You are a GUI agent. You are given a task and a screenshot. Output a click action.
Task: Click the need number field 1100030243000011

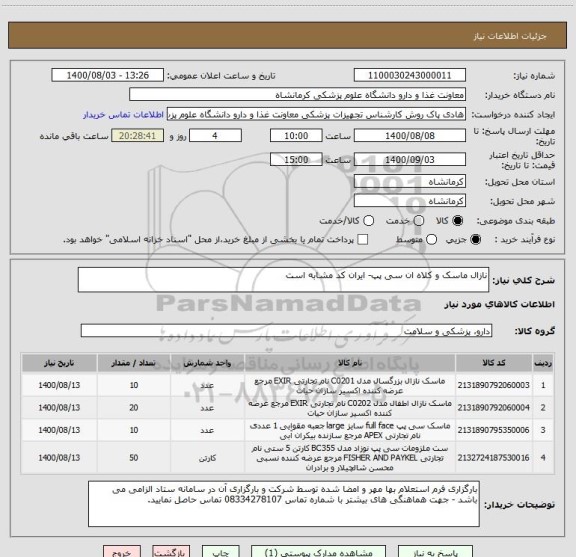tap(410, 75)
